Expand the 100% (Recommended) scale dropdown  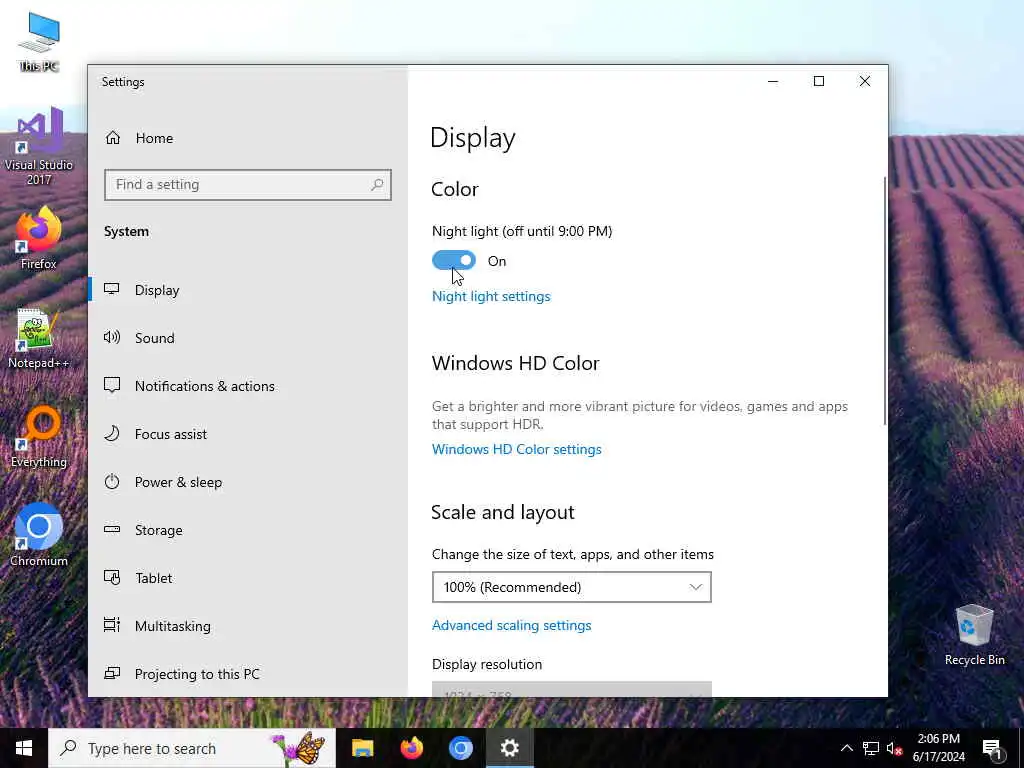click(x=571, y=587)
